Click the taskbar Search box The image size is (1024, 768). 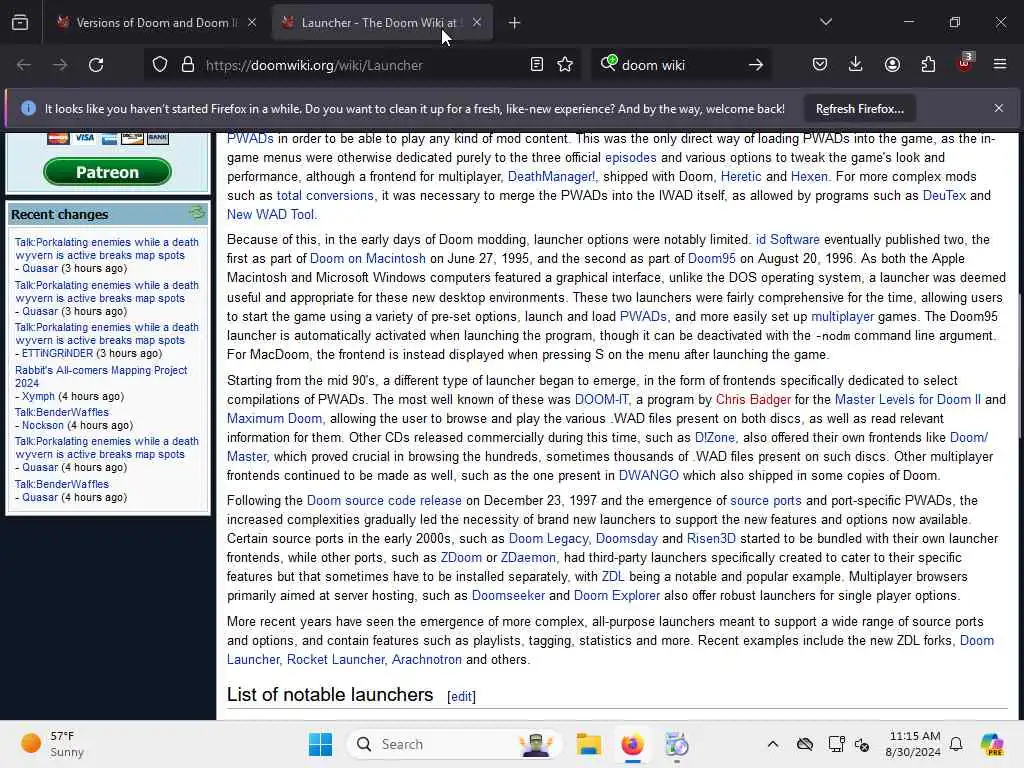pos(455,744)
